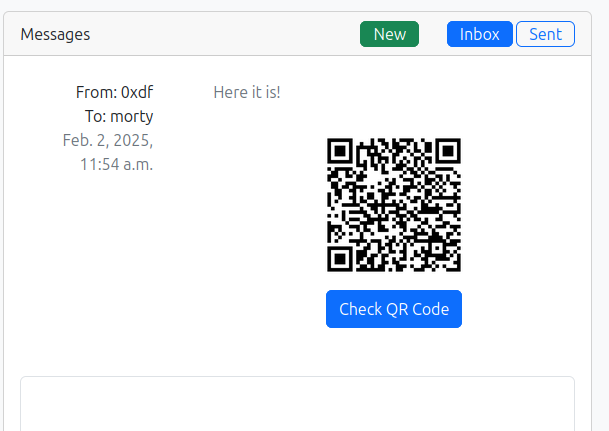The height and width of the screenshot is (431, 609).
Task: Click the sender name 0xdf
Action: 137,93
